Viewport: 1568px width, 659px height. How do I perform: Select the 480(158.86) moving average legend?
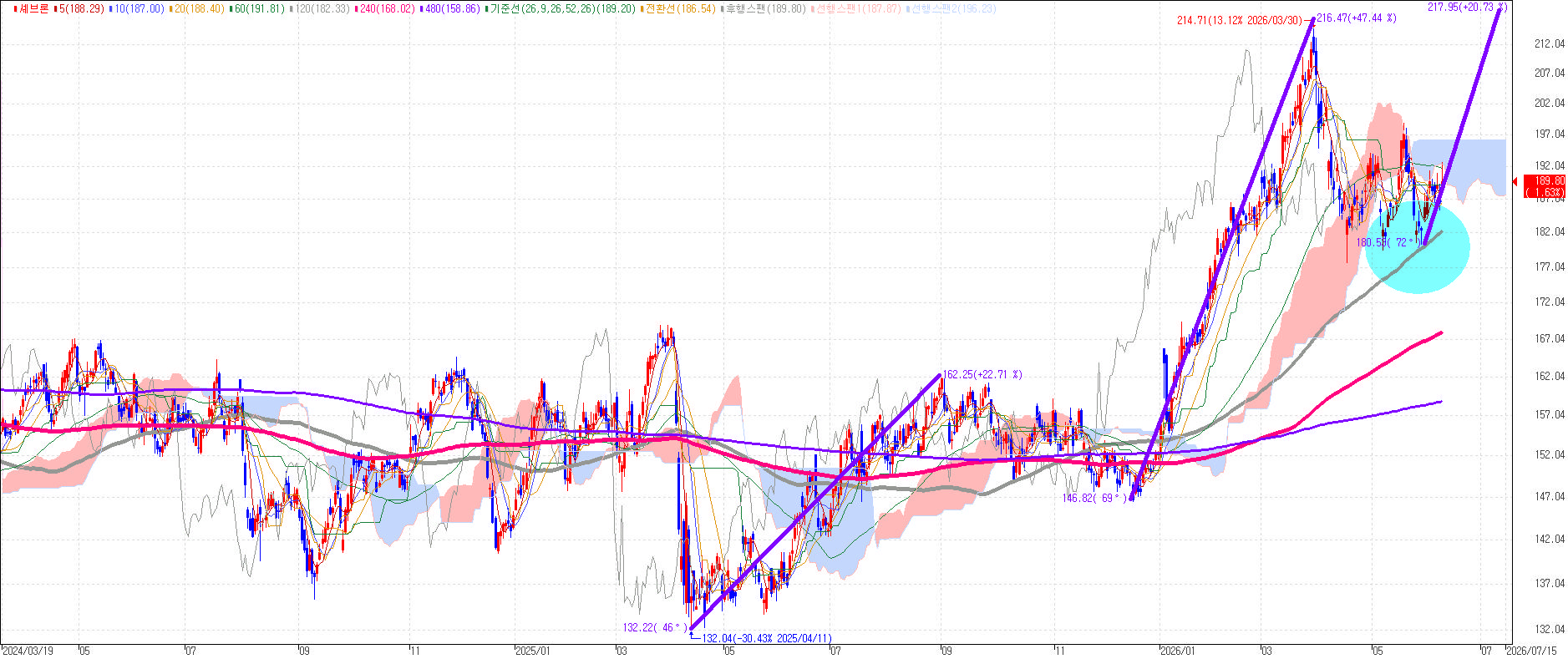(x=452, y=8)
